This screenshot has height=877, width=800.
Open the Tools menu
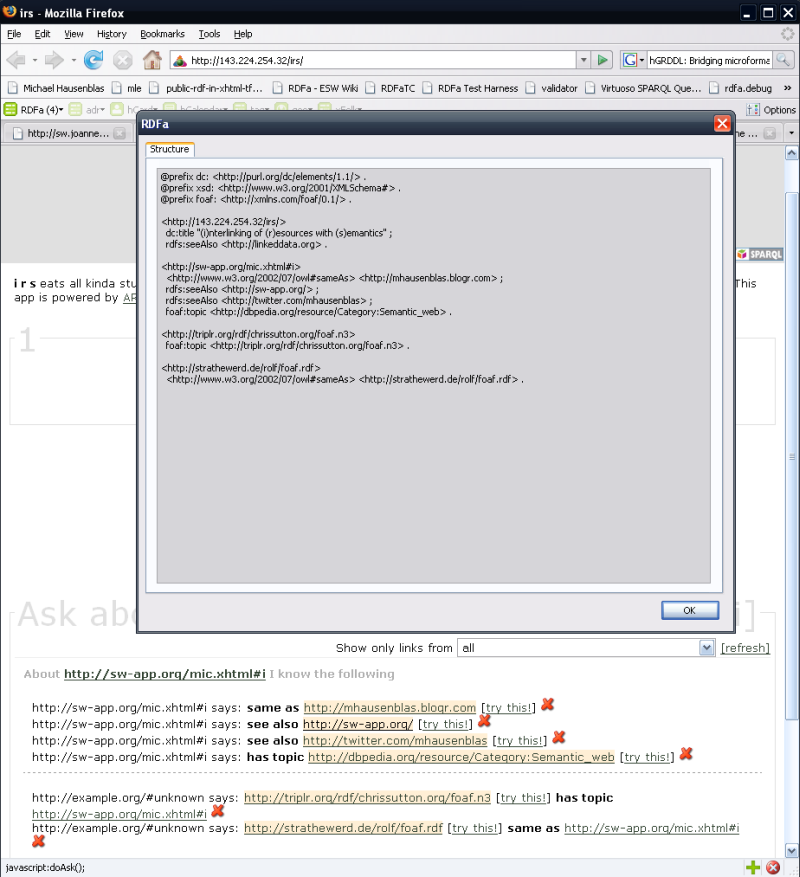point(209,34)
